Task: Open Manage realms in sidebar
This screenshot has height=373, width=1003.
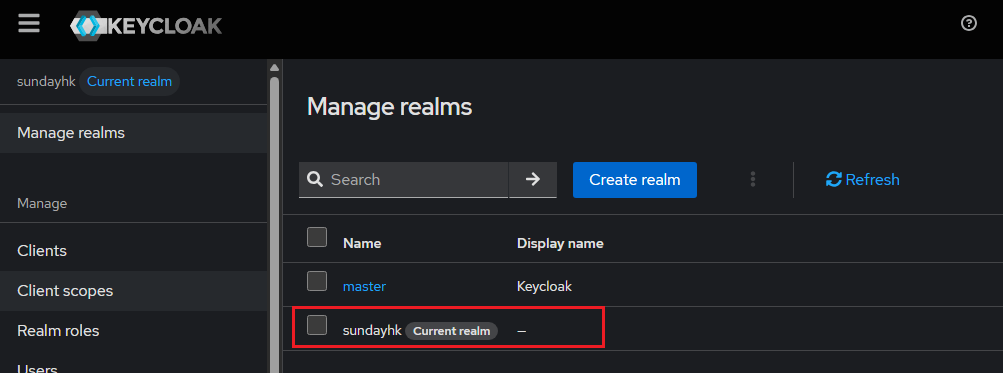Action: [x=133, y=133]
